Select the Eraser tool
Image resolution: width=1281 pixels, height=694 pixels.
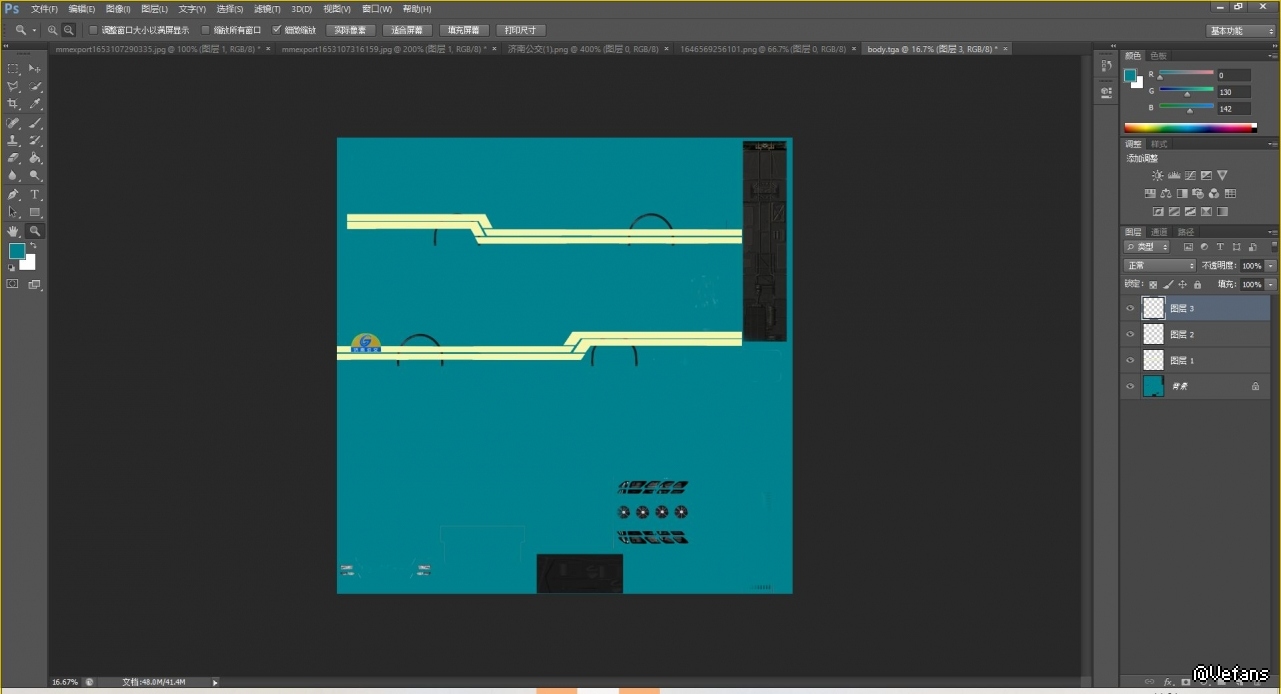pyautogui.click(x=13, y=158)
